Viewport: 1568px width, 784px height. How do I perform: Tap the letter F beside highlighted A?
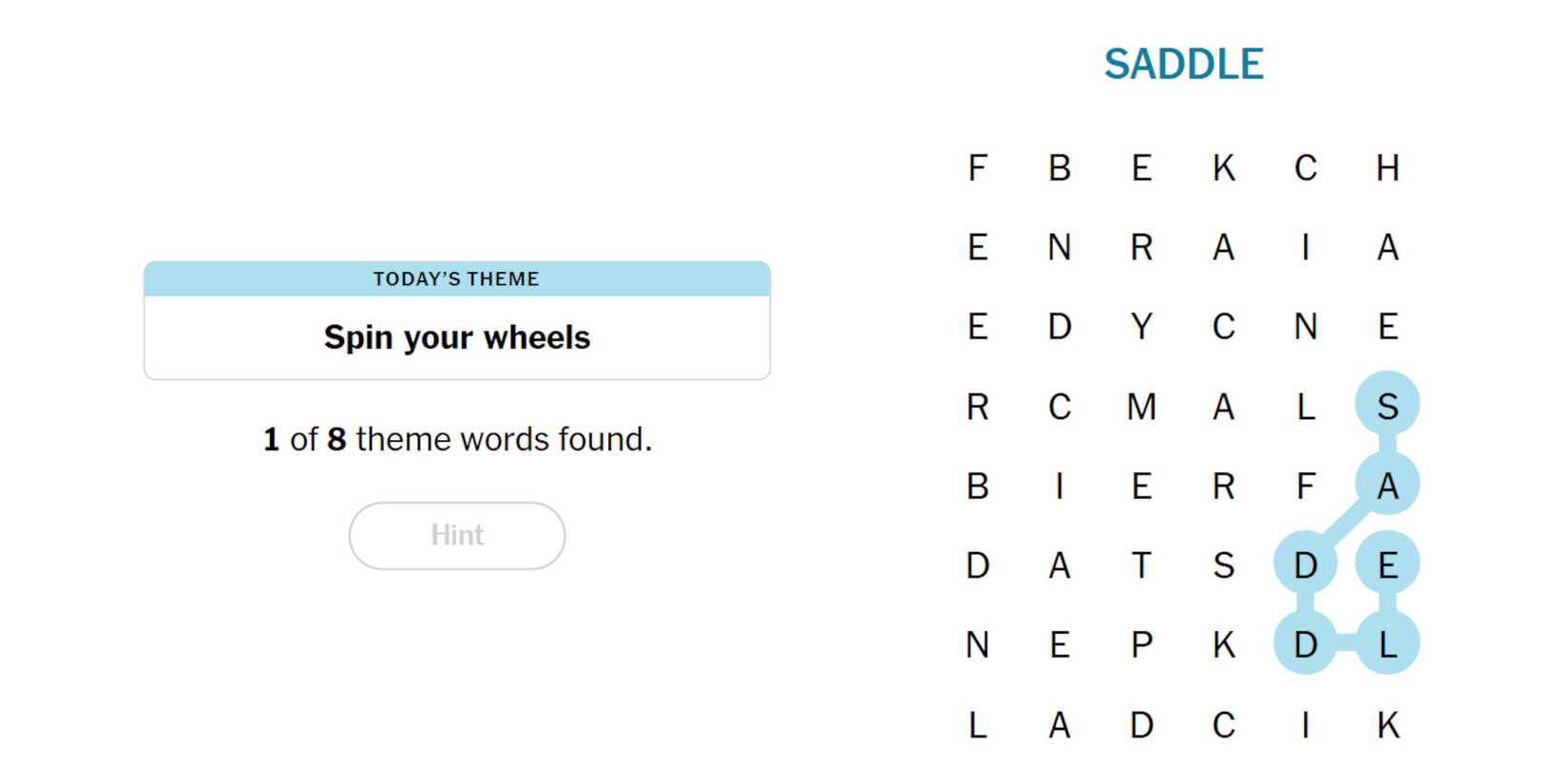[x=1306, y=486]
